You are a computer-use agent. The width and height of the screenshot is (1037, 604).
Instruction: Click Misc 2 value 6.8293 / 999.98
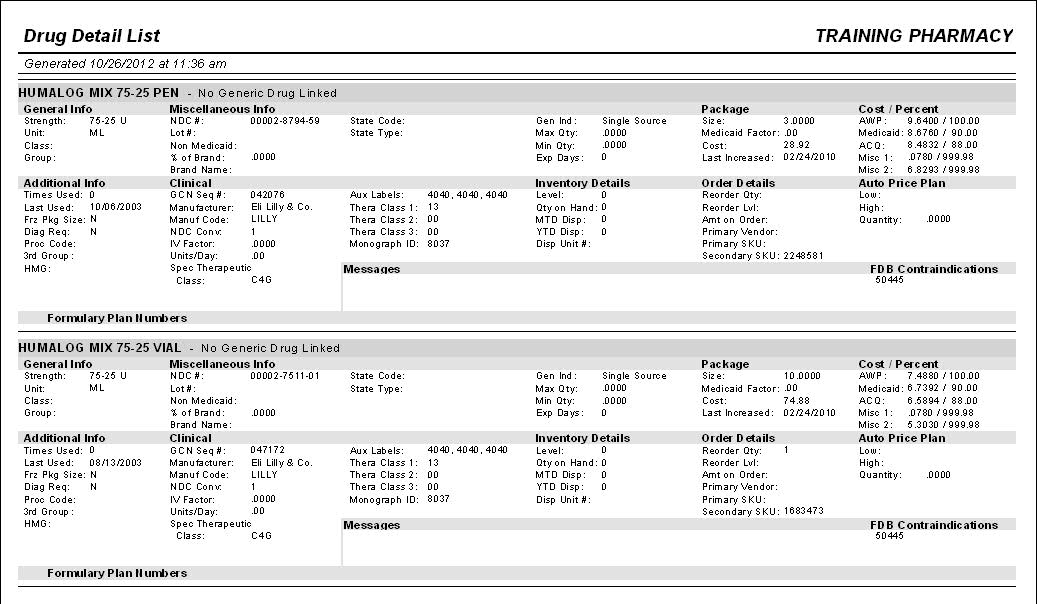[x=944, y=169]
